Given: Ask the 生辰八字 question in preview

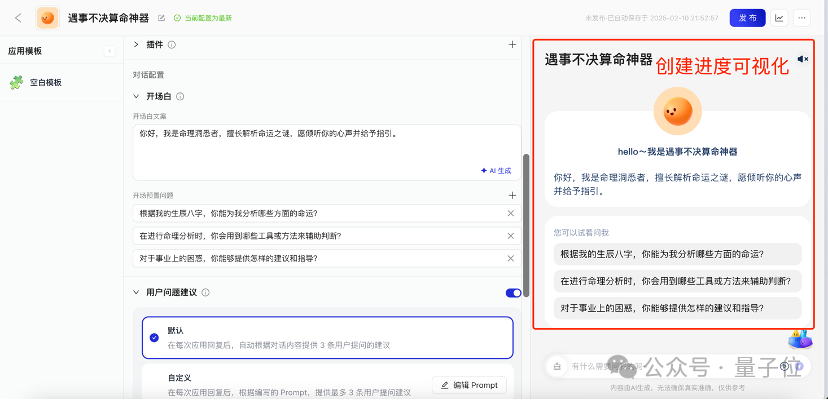Looking at the screenshot, I should click(x=678, y=254).
